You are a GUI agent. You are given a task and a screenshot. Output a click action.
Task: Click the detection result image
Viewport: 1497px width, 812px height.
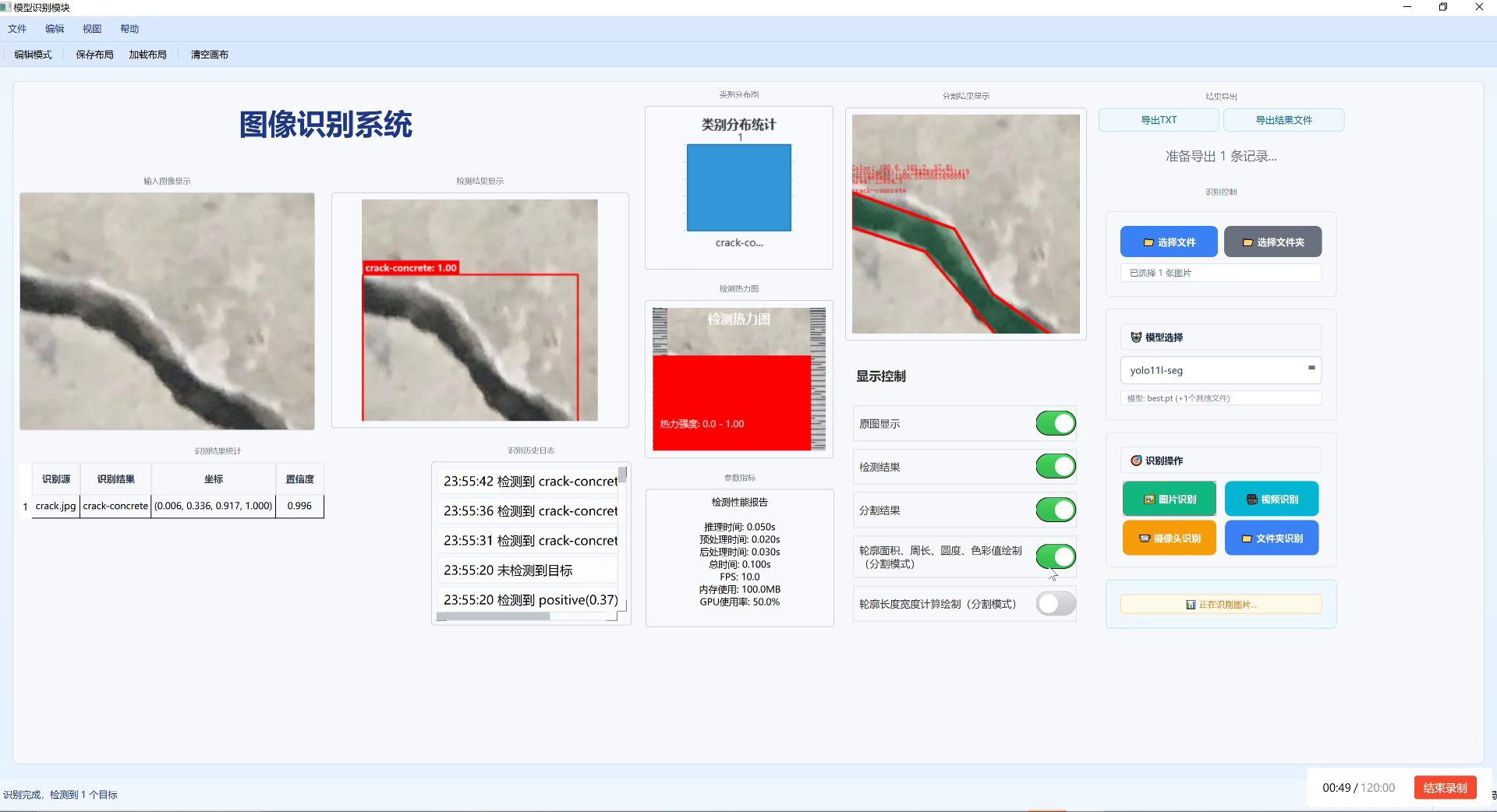(x=480, y=310)
